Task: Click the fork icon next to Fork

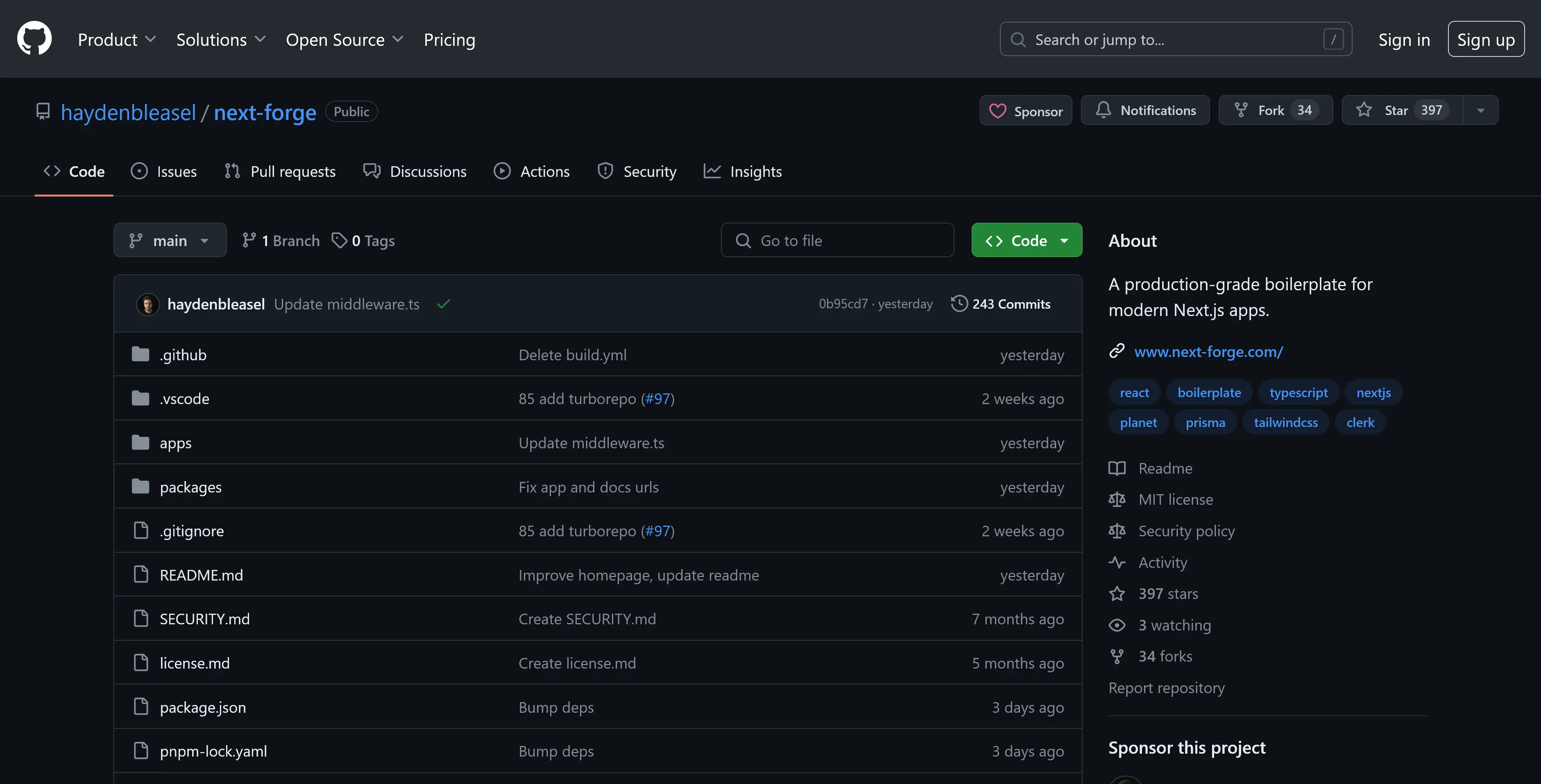Action: point(1241,110)
